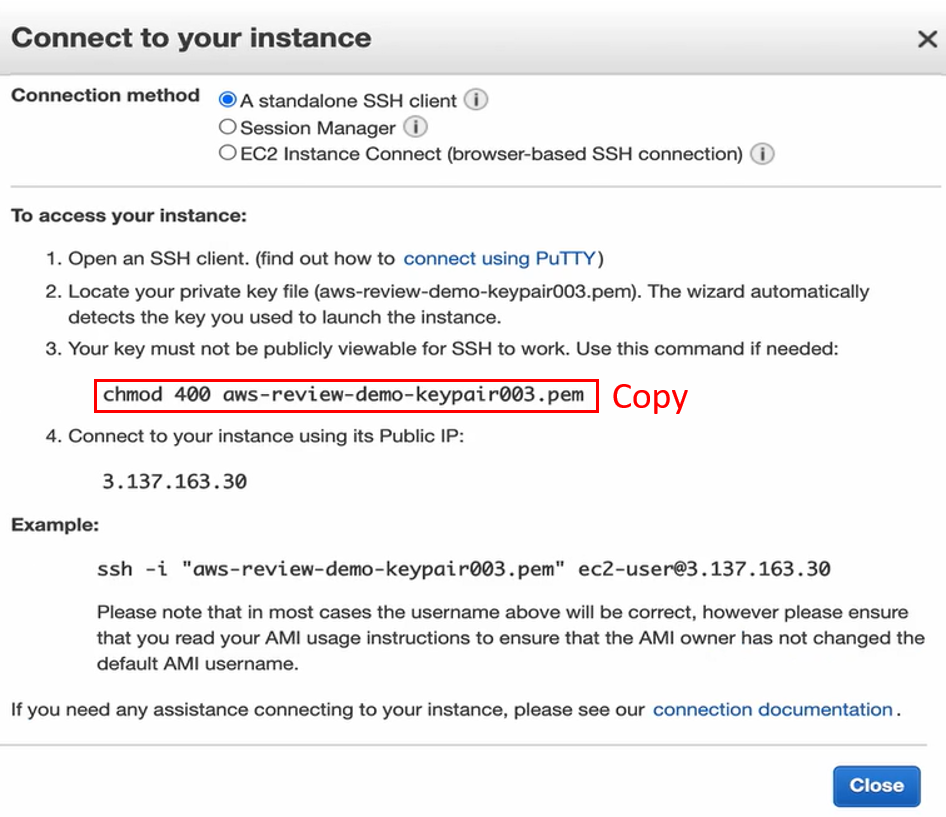946x817 pixels.
Task: Close the dialog with the X icon
Action: (x=926, y=39)
